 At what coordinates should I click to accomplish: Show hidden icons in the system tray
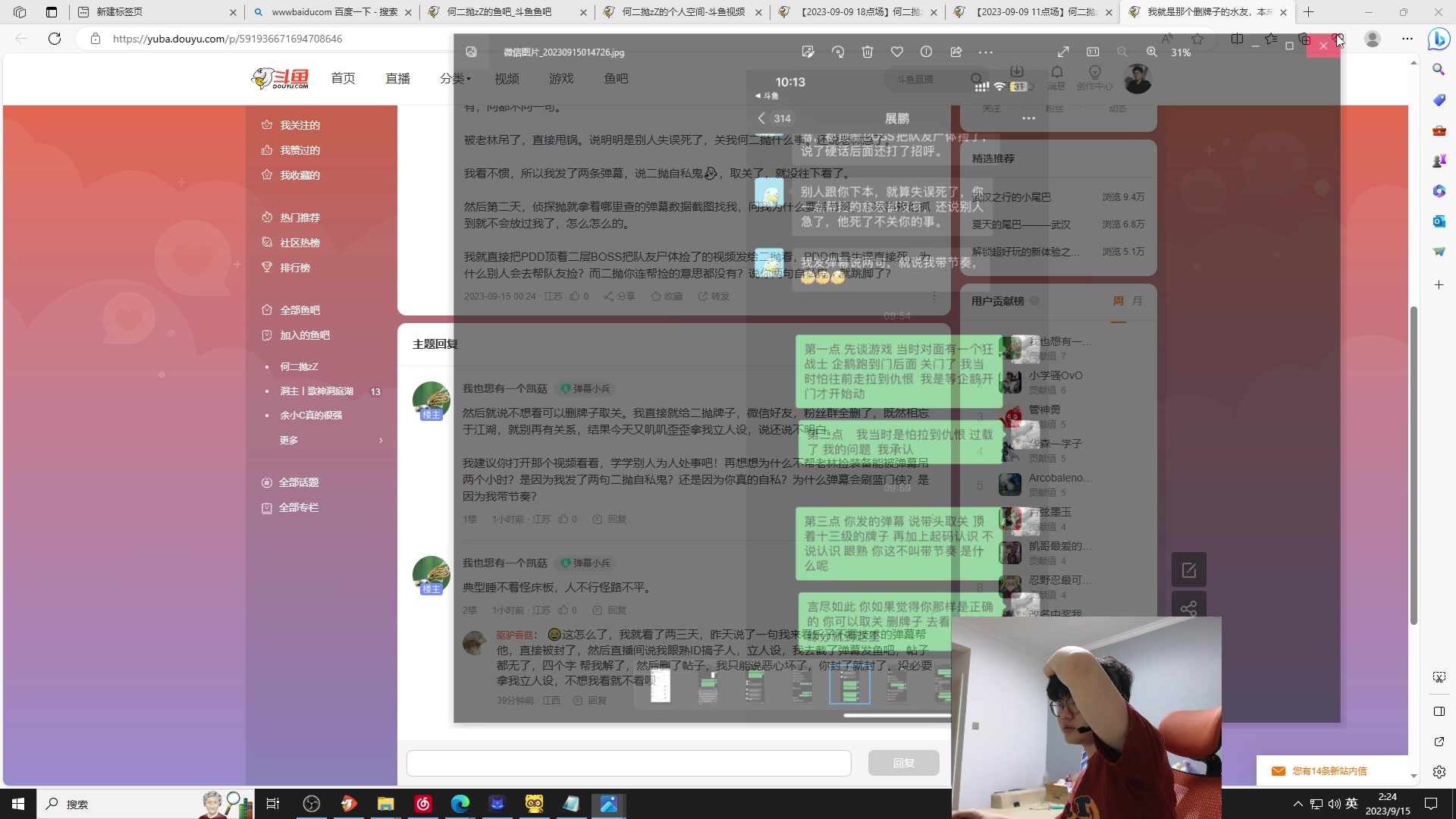tap(1298, 804)
